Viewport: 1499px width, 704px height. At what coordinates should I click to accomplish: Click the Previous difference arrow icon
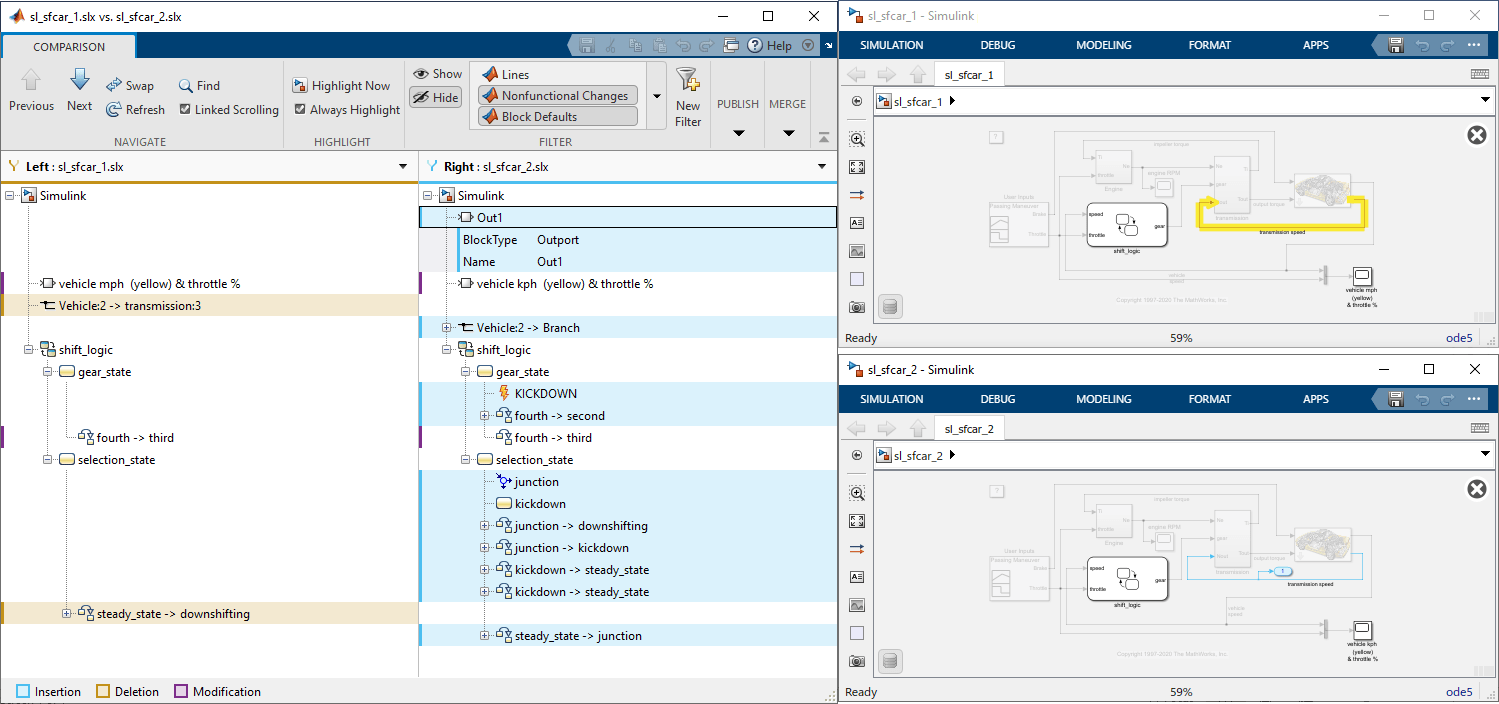[x=31, y=81]
